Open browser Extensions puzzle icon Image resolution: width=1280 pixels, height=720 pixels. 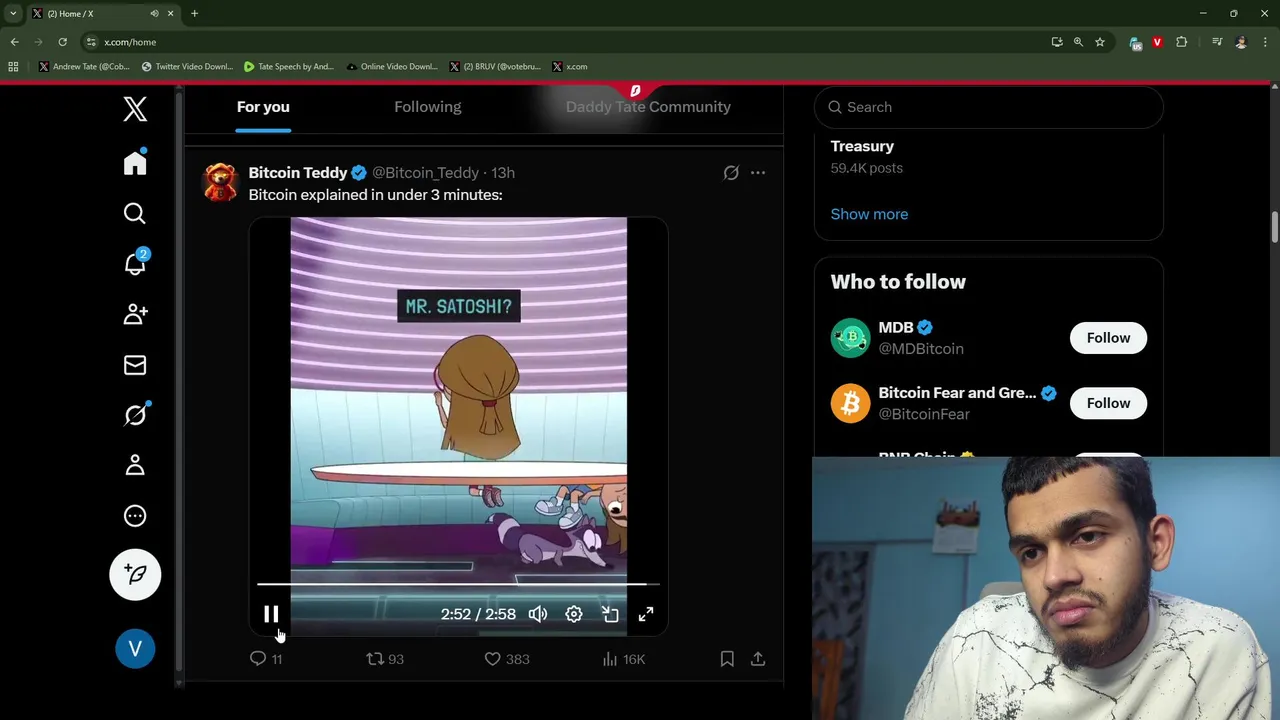[1181, 42]
